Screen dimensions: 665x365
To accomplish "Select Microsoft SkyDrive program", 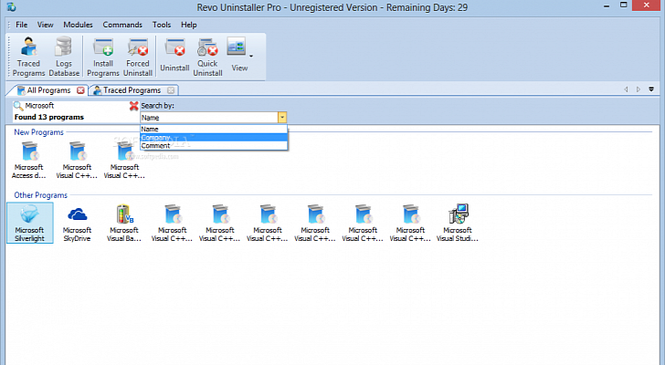I will point(77,223).
